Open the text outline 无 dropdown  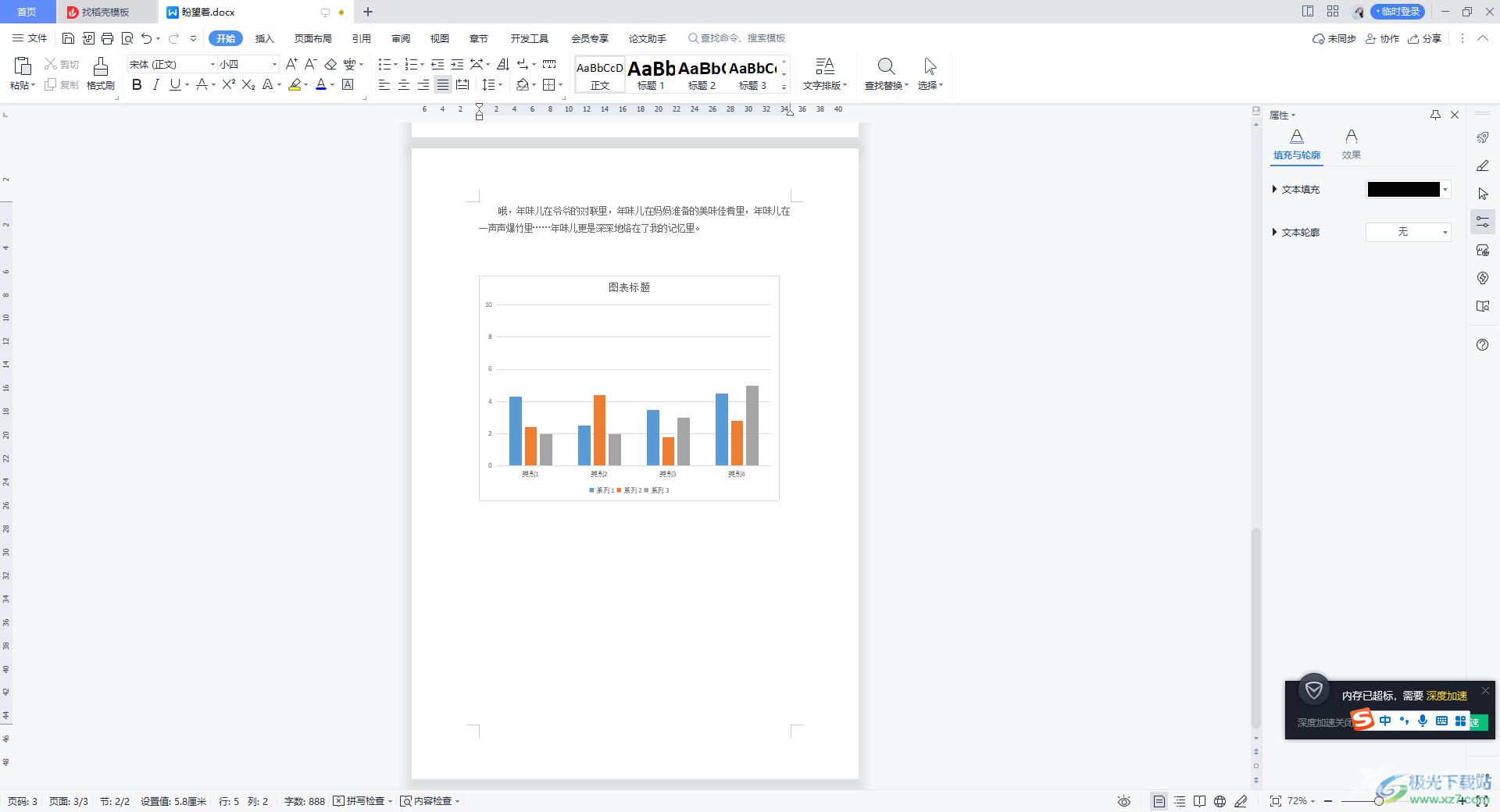1408,232
